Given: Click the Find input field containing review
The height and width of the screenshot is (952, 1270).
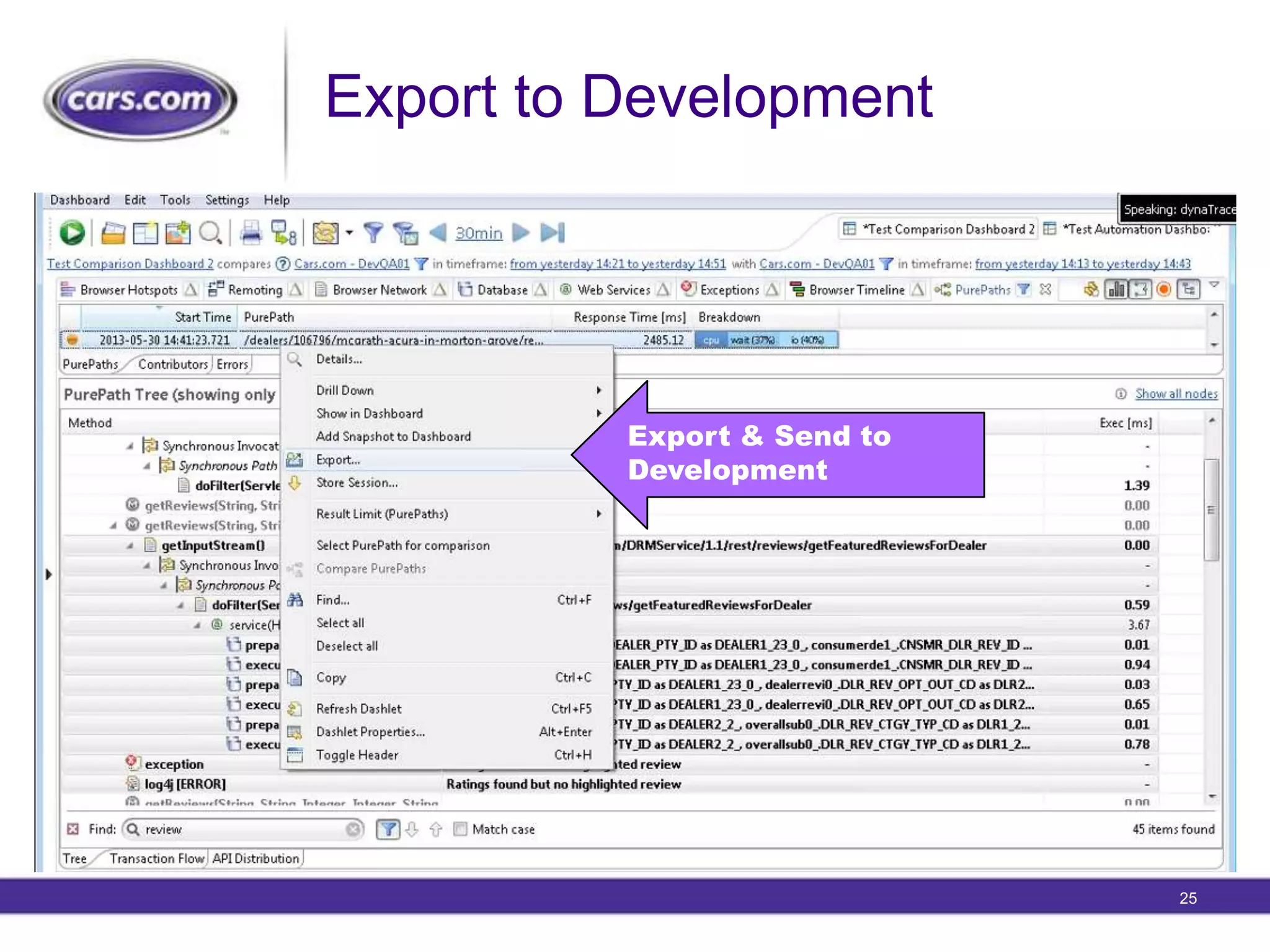Looking at the screenshot, I should [x=243, y=829].
